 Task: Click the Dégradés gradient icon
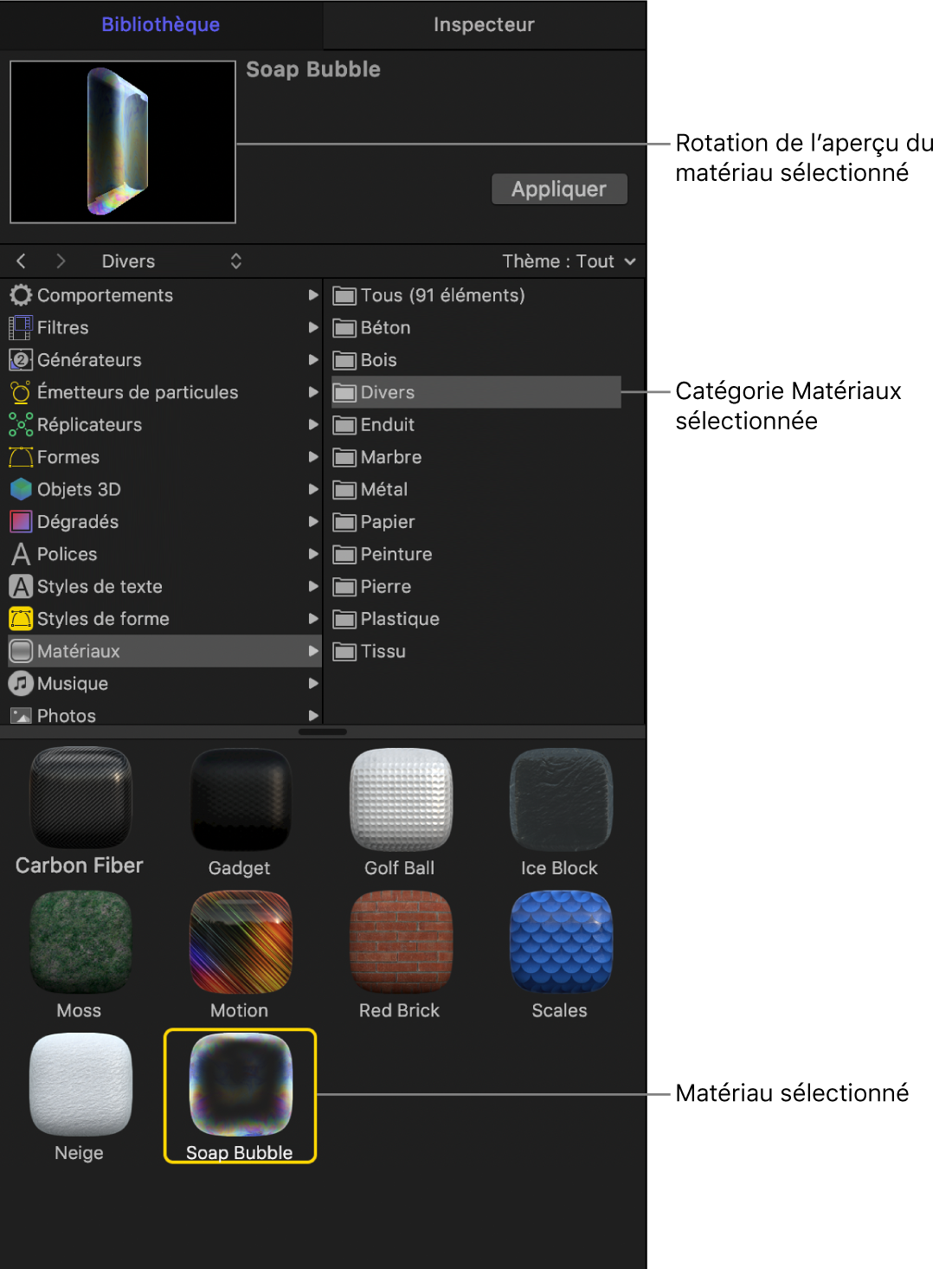[x=21, y=522]
